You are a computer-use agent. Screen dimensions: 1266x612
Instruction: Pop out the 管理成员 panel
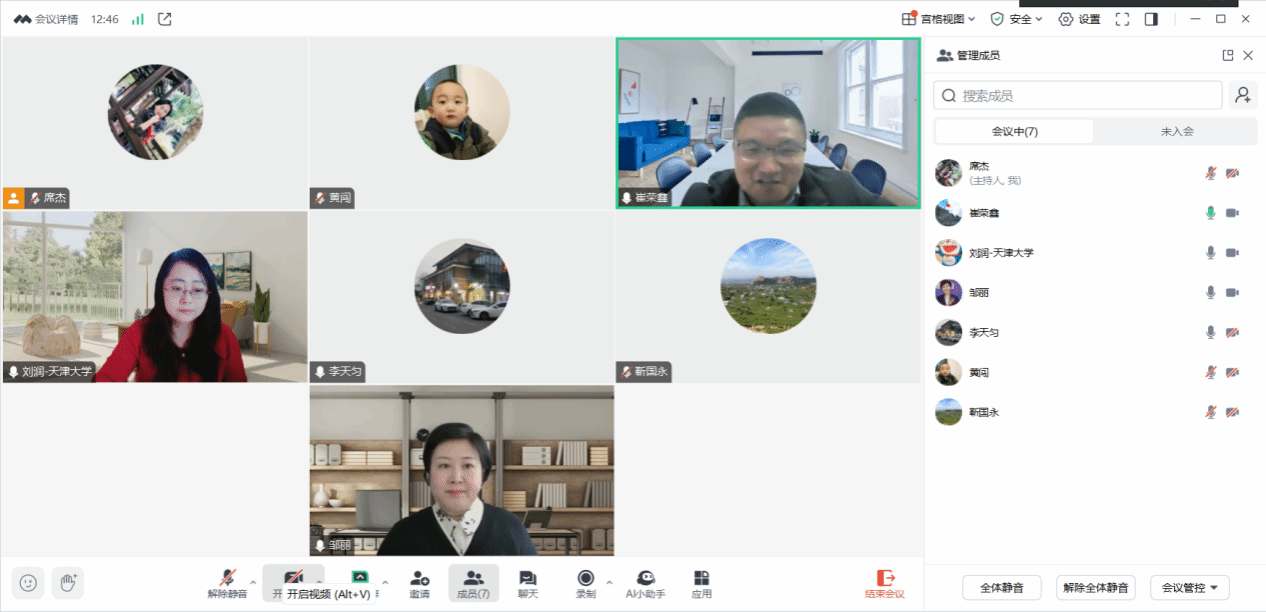point(1228,56)
